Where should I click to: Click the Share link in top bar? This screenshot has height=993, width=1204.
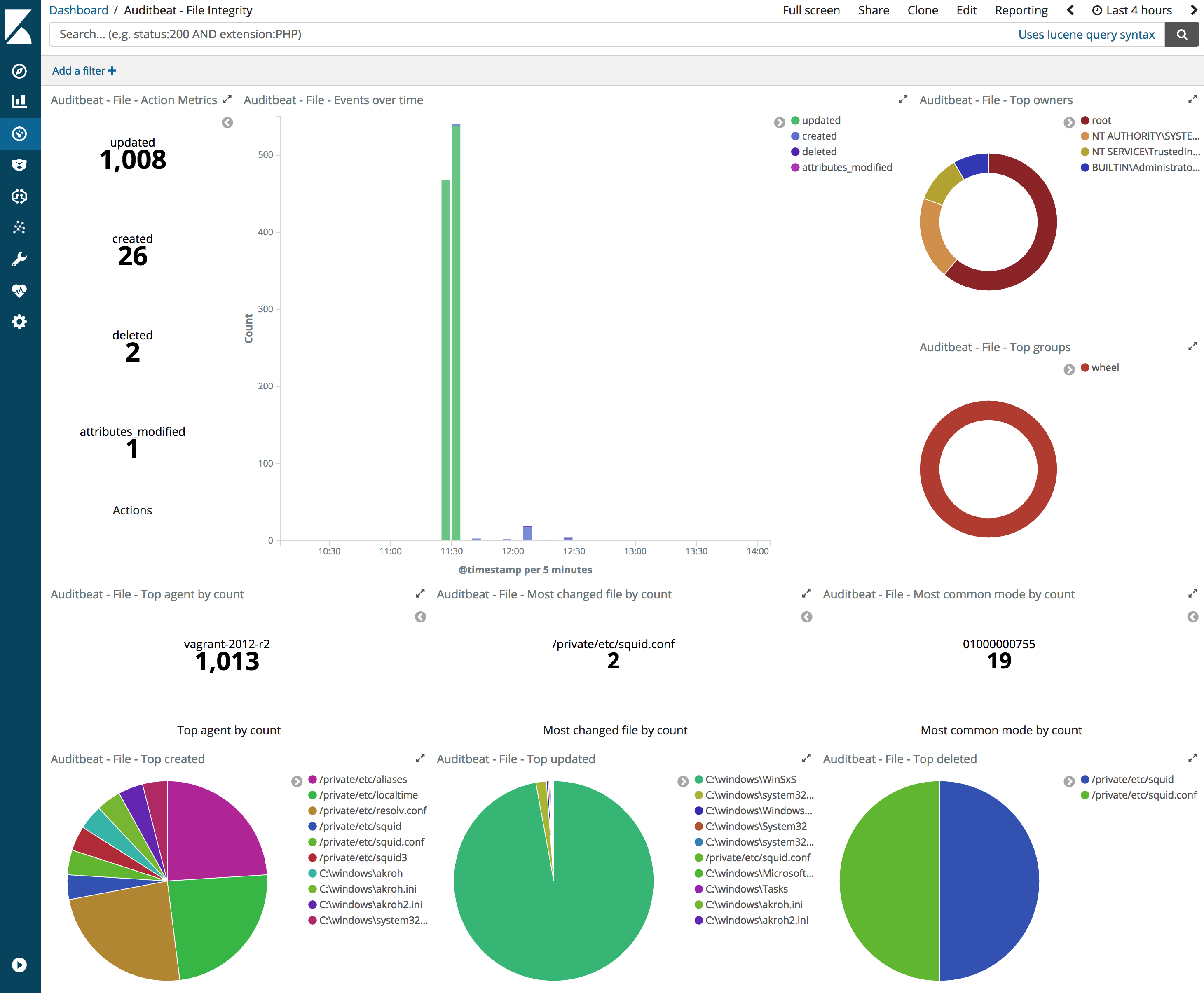coord(874,10)
